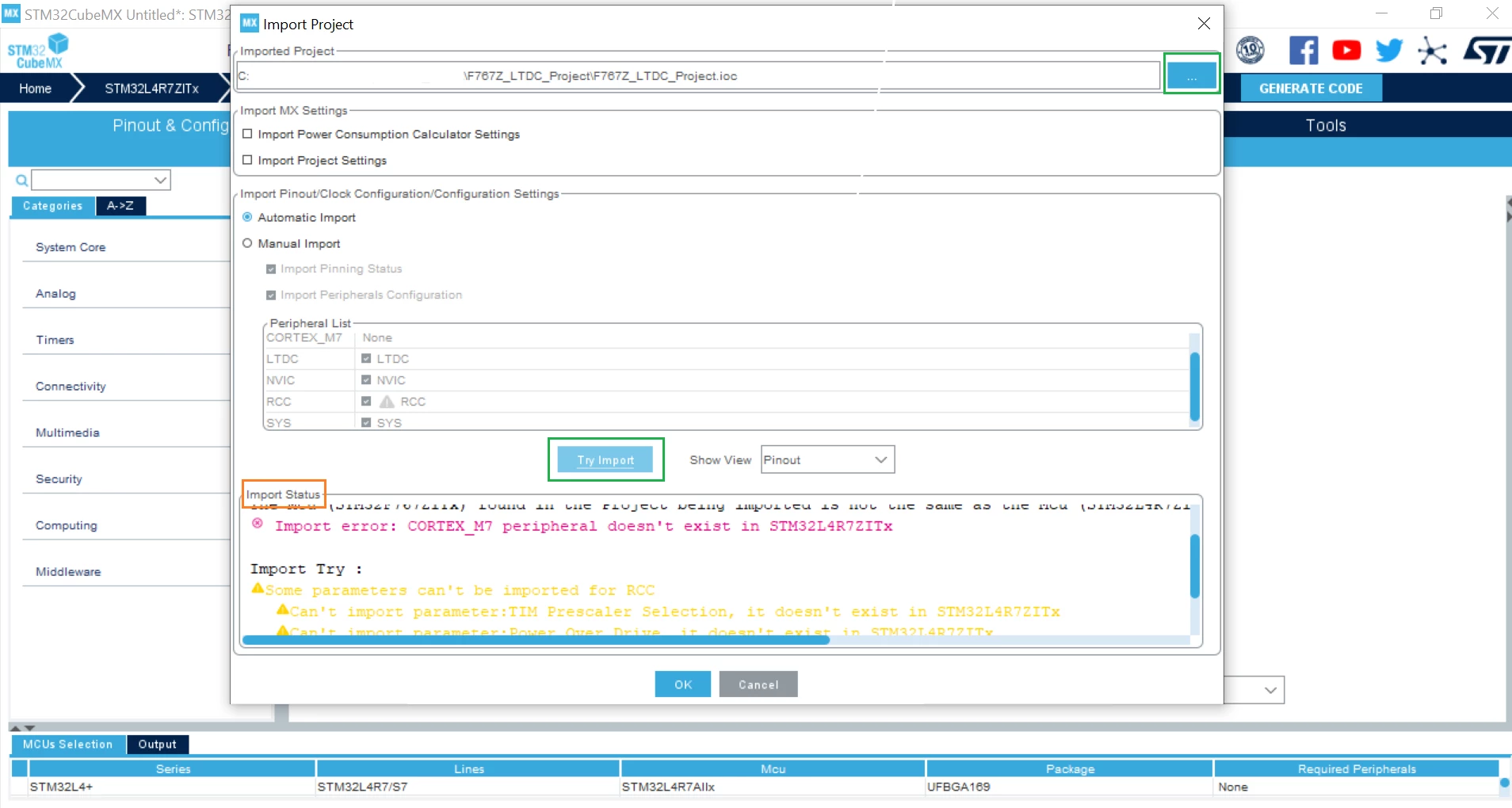
Task: Click the ST logo icon
Action: click(x=1487, y=51)
